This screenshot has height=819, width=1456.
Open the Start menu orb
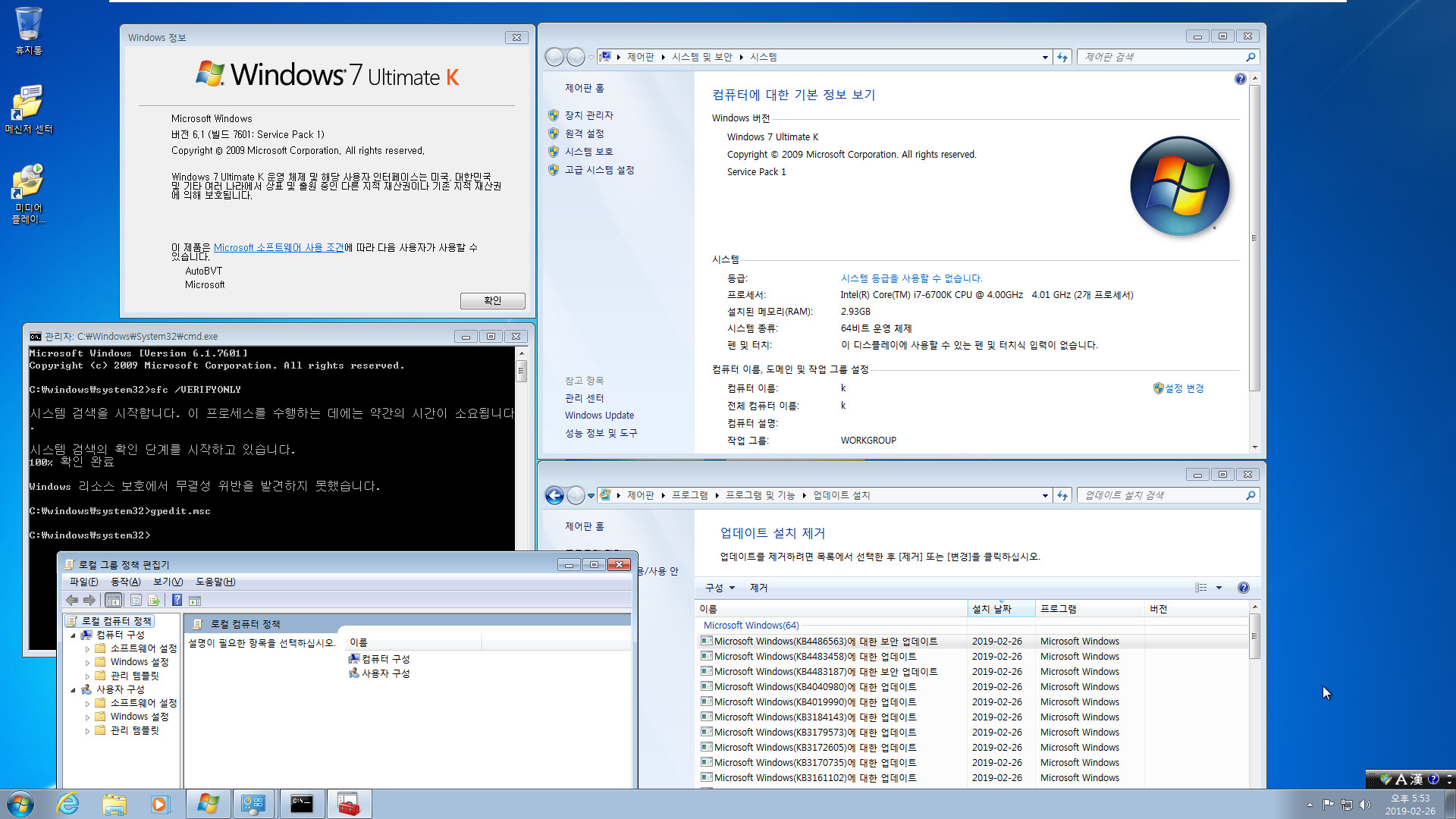[20, 804]
